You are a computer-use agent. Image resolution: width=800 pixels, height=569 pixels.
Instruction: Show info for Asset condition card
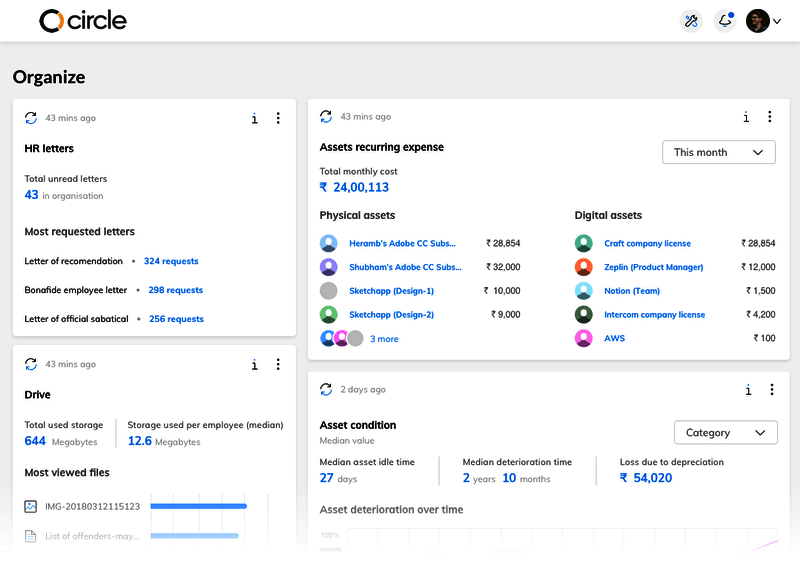(x=748, y=390)
